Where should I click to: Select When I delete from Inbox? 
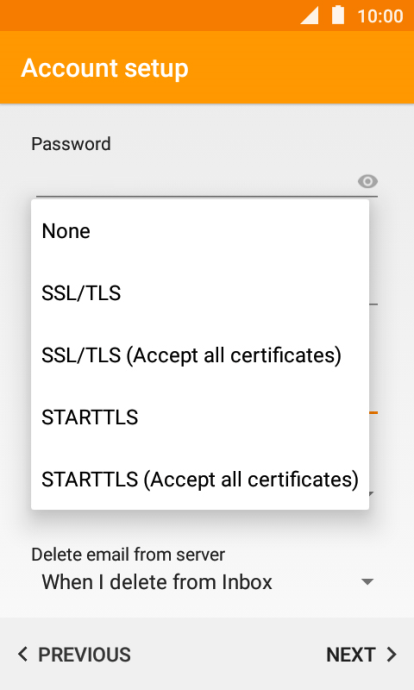(x=157, y=582)
